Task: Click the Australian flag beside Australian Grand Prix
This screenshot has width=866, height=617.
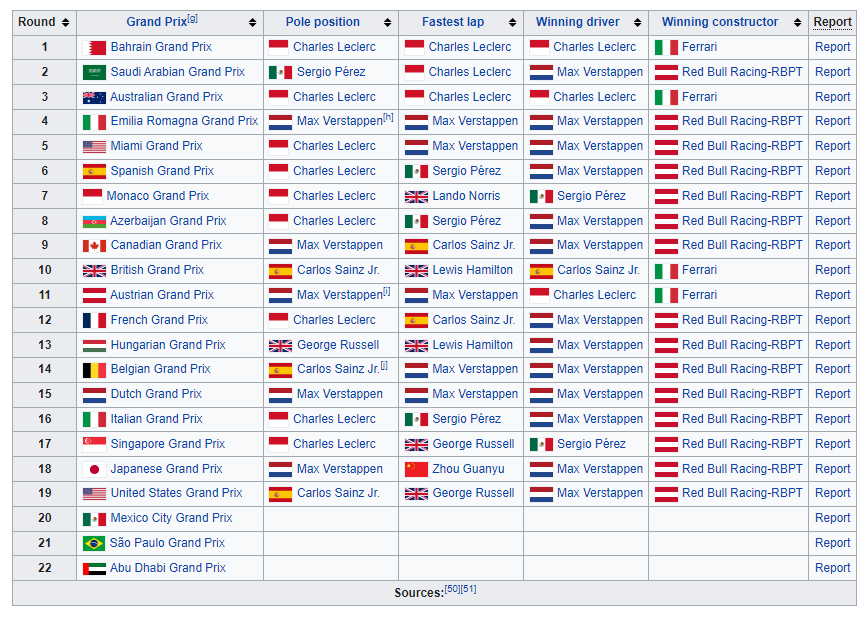Action: coord(94,98)
